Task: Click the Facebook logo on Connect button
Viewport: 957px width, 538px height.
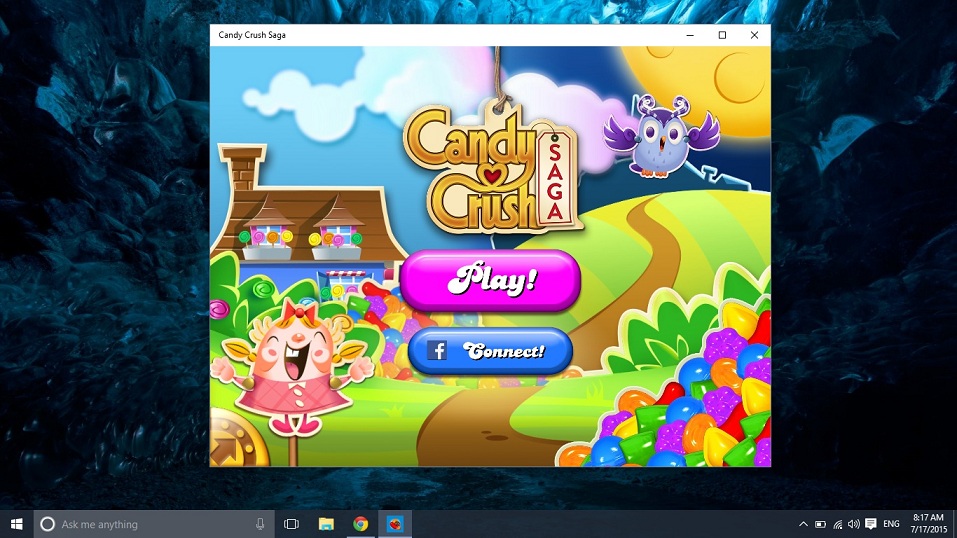Action: point(437,350)
